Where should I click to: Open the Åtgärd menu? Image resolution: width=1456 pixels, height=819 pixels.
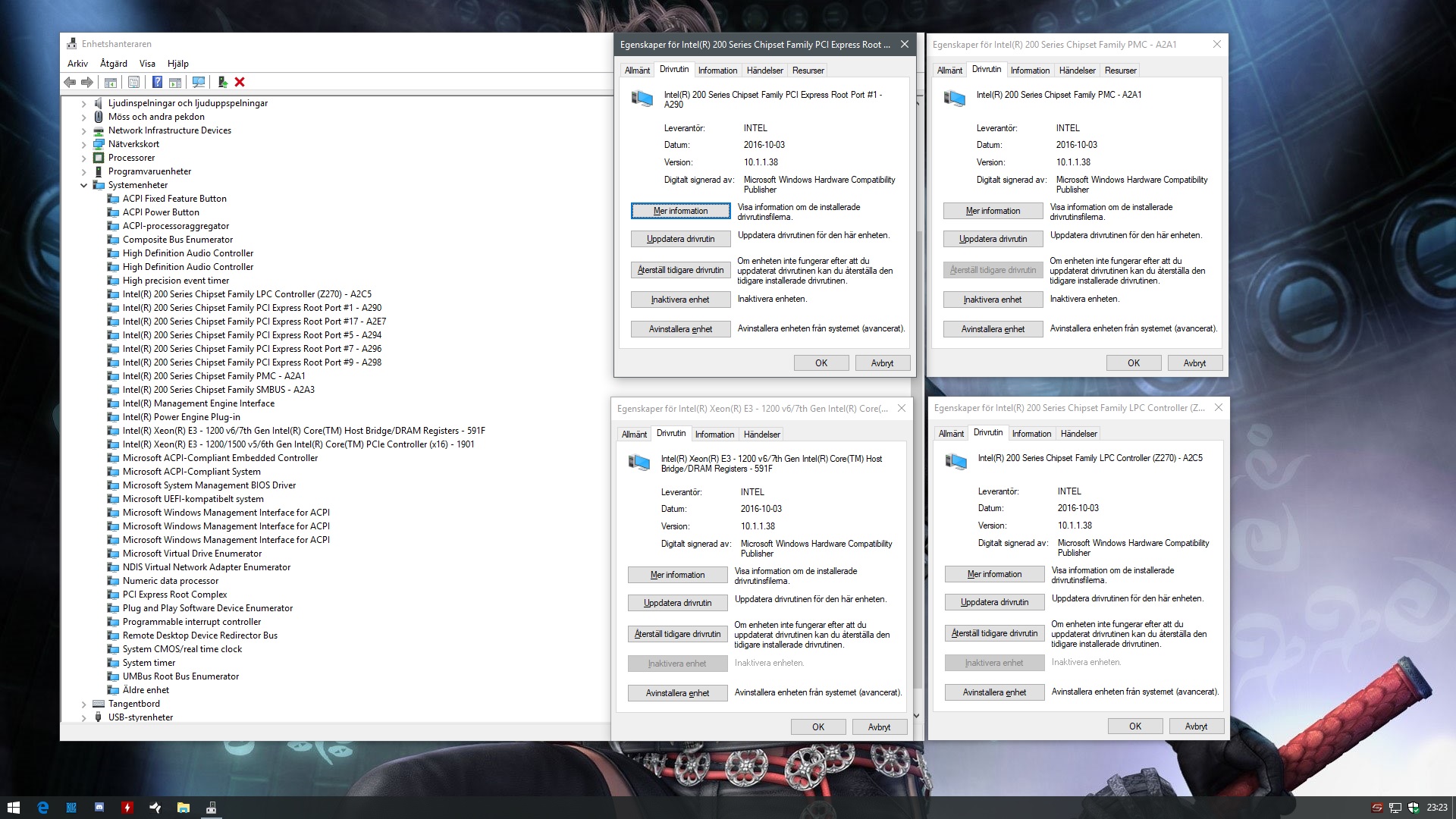tap(114, 64)
